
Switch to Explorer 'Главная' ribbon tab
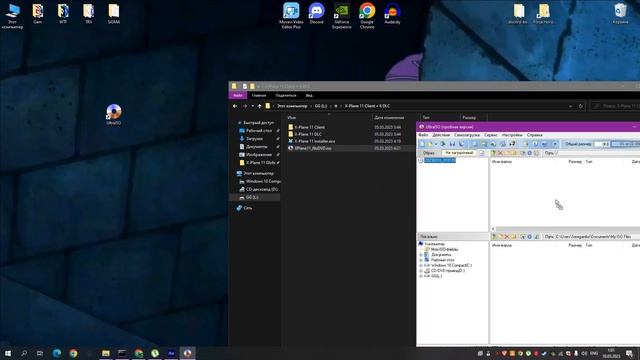click(x=259, y=96)
